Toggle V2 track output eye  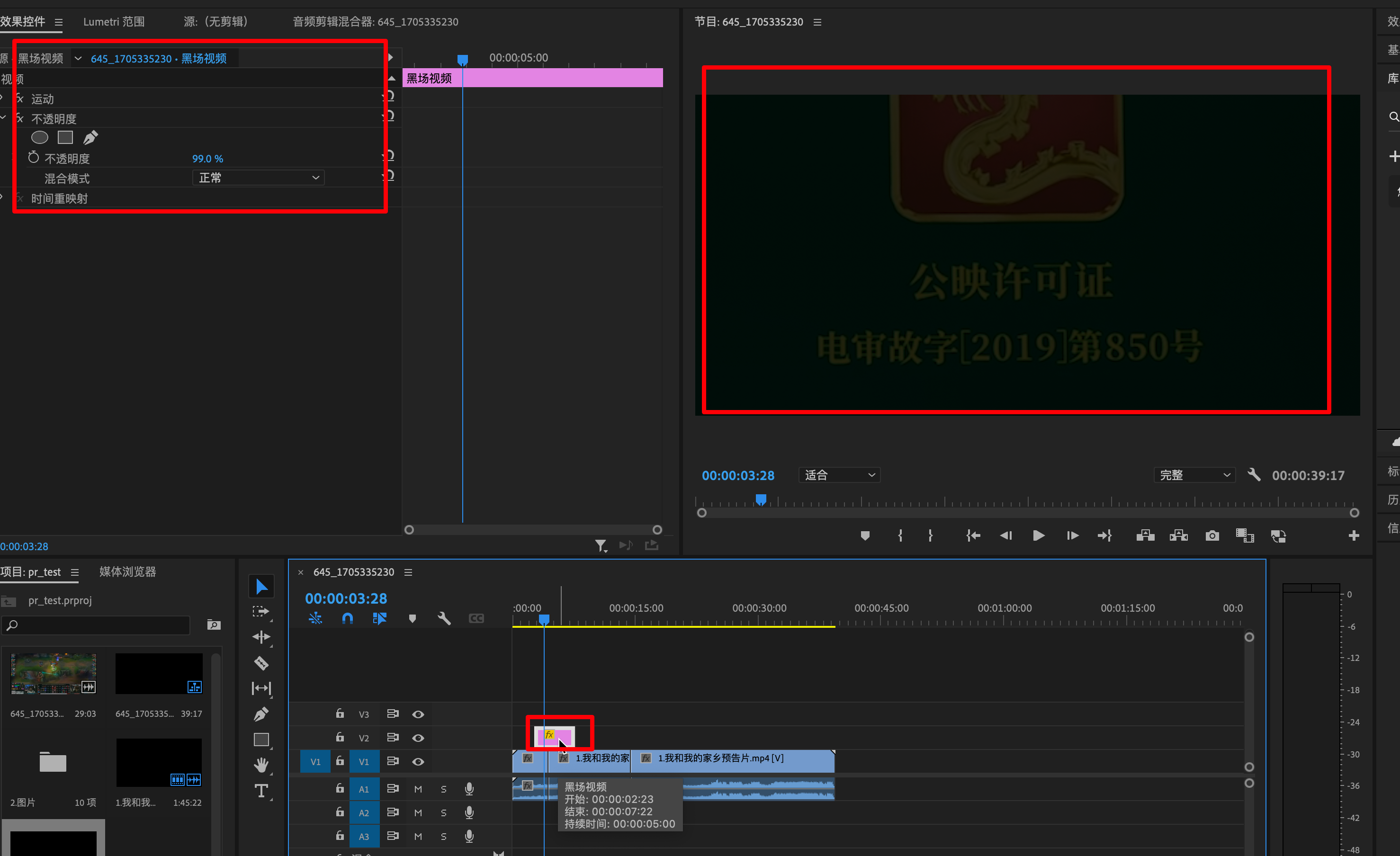click(x=418, y=738)
